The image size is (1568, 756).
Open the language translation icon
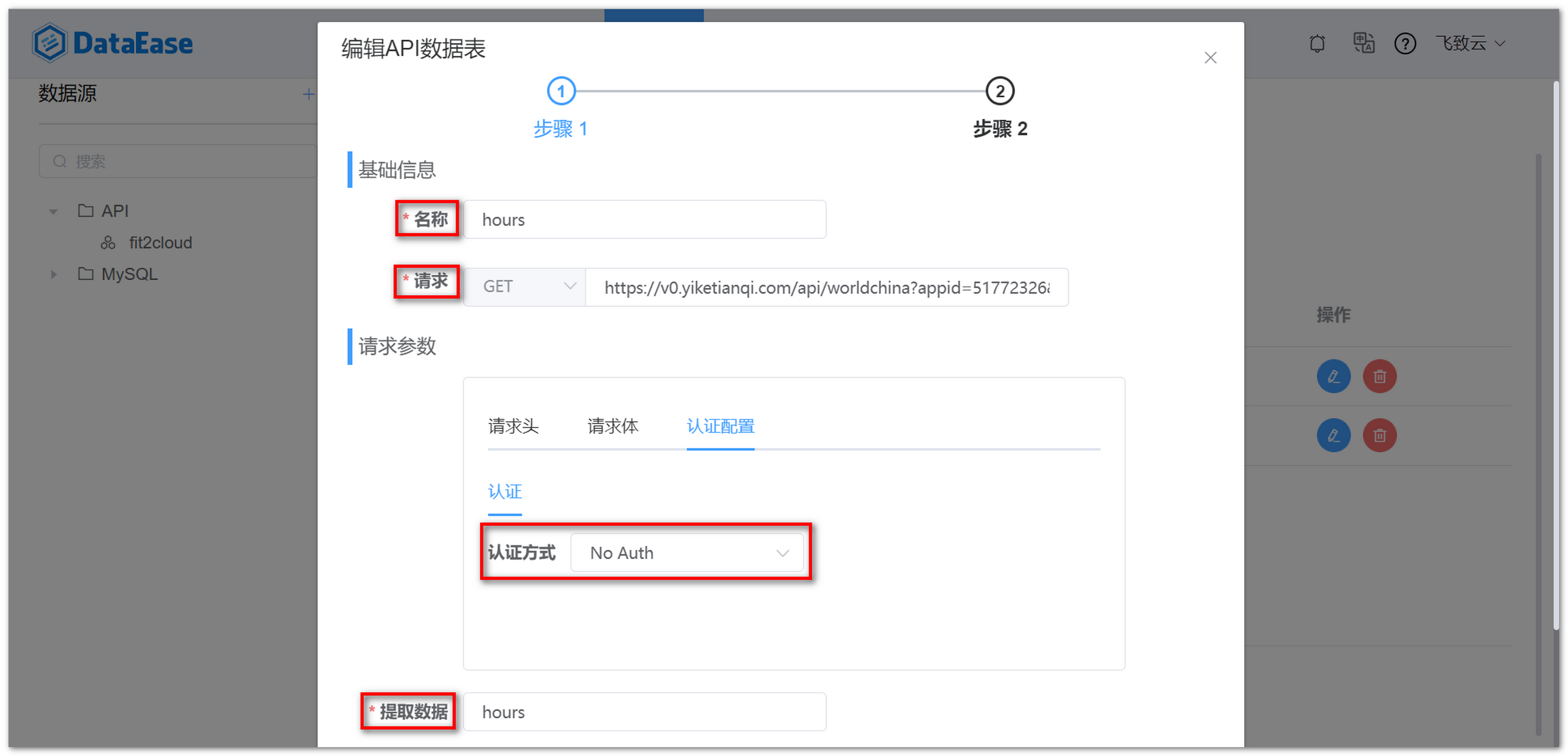(x=1364, y=43)
